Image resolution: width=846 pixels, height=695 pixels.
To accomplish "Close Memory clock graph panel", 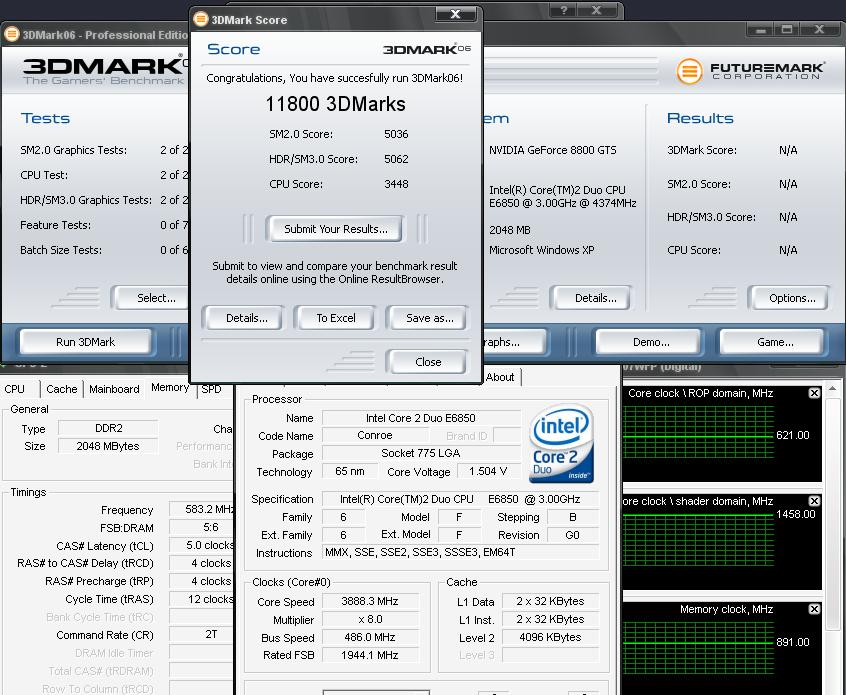I will click(814, 609).
